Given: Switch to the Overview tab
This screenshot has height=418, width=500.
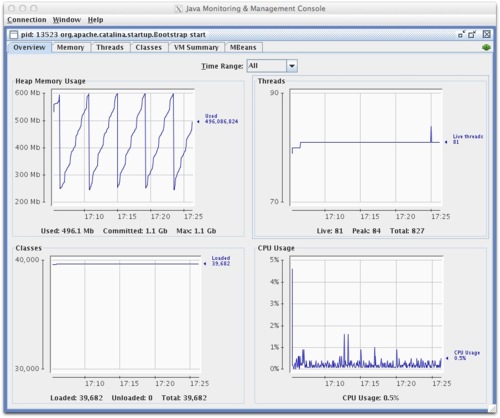Looking at the screenshot, I should click(x=29, y=47).
